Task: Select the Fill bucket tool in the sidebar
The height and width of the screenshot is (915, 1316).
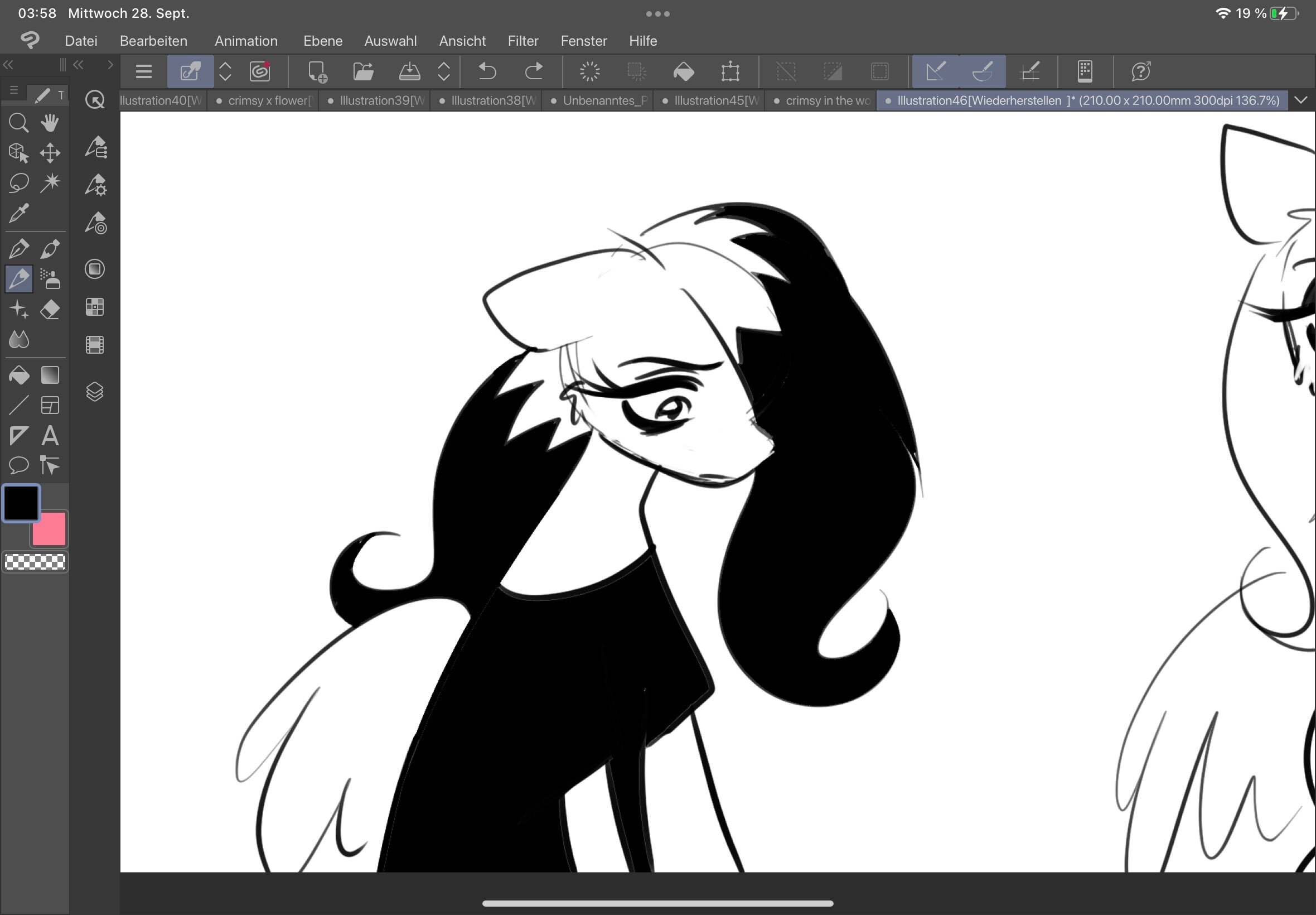Action: coord(19,375)
